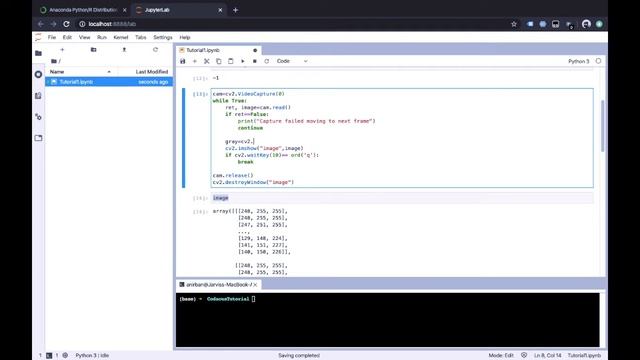
Task: Click the localhost address bar
Action: [294, 24]
